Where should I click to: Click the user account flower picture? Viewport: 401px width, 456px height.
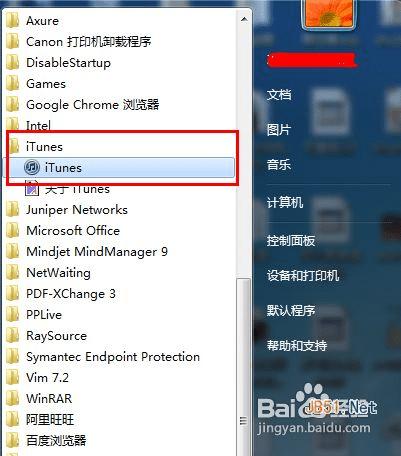point(328,13)
